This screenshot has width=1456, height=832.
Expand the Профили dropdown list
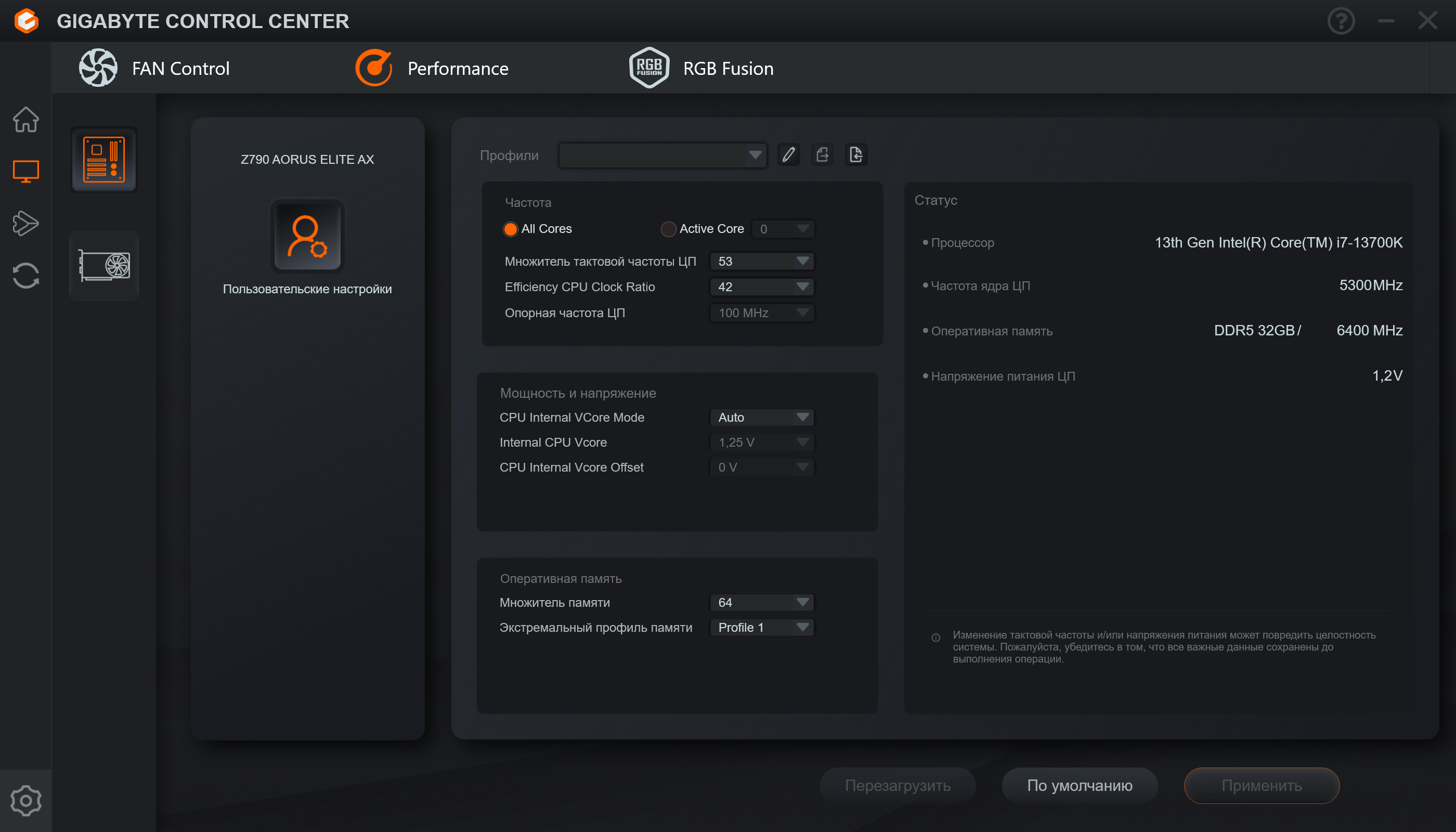pos(662,155)
